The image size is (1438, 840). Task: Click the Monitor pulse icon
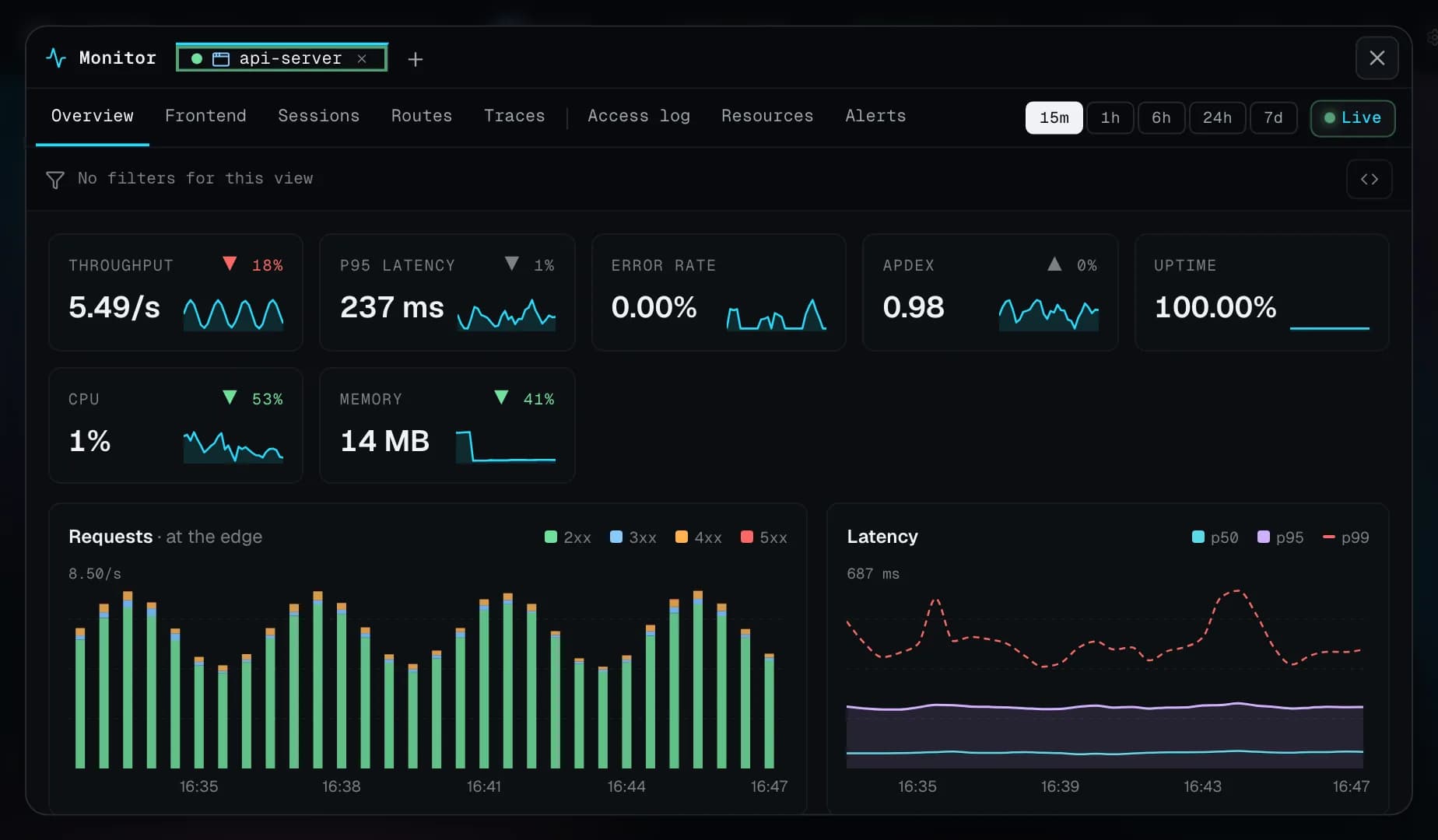pyautogui.click(x=56, y=58)
